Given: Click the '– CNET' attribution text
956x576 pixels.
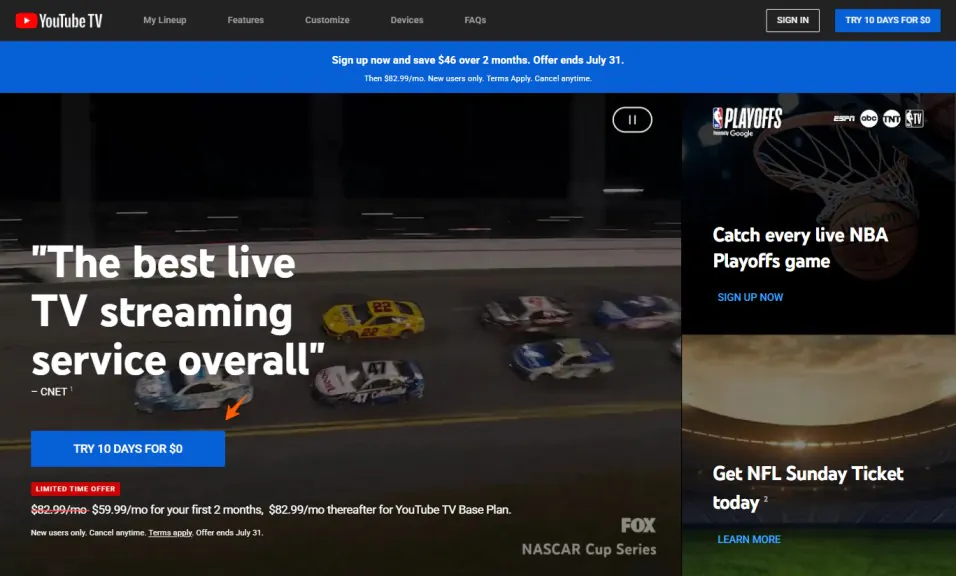Looking at the screenshot, I should [x=49, y=392].
